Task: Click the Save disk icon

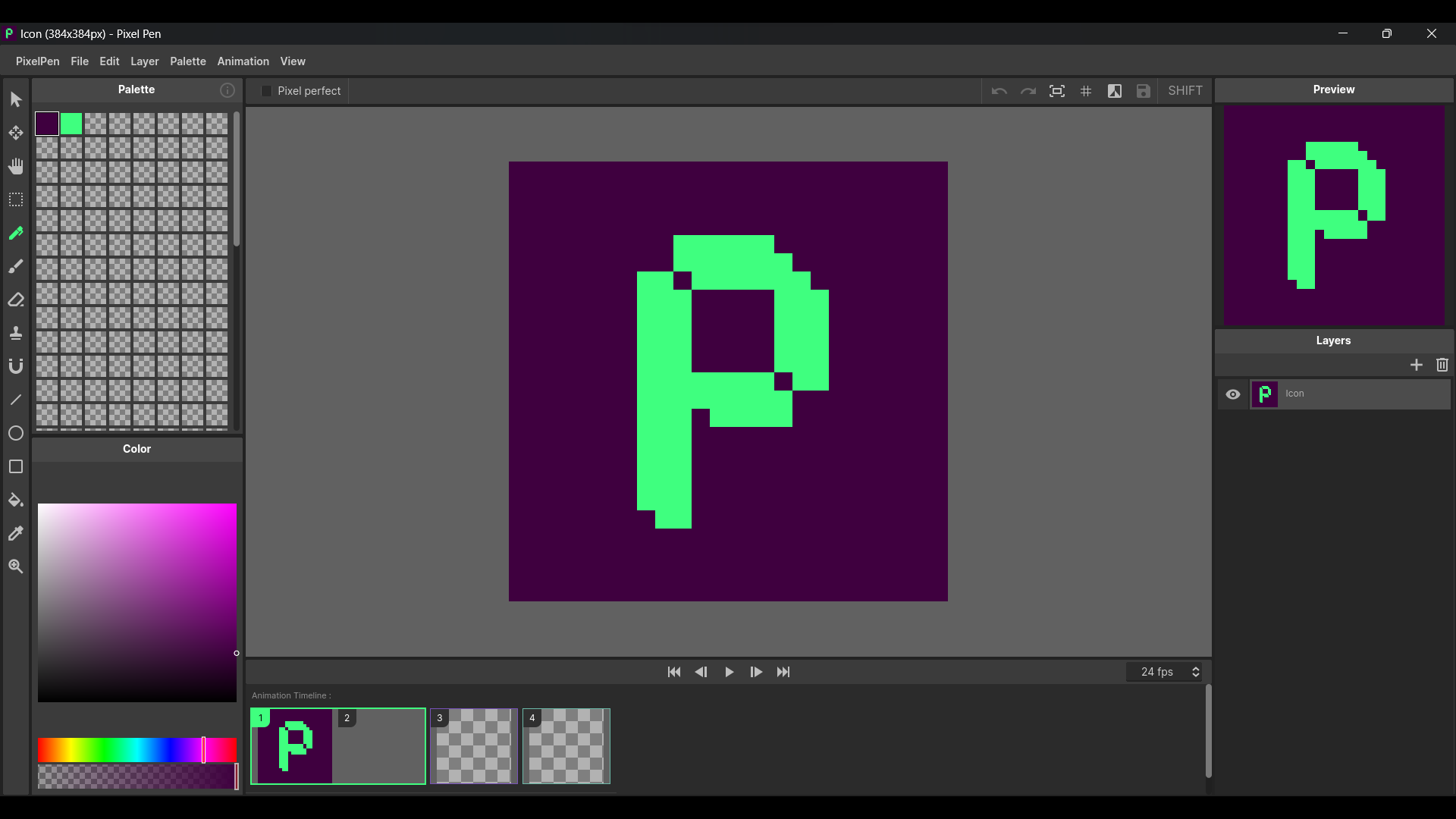Action: (x=1144, y=91)
